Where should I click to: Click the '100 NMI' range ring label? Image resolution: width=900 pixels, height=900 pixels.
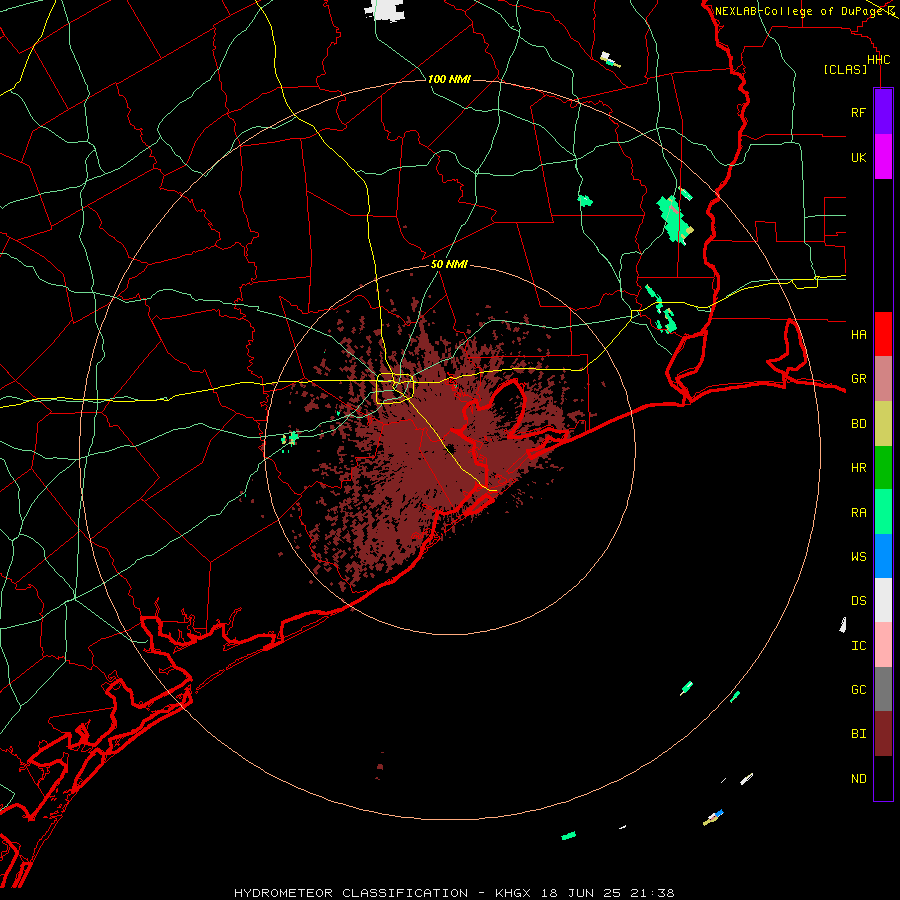(449, 79)
